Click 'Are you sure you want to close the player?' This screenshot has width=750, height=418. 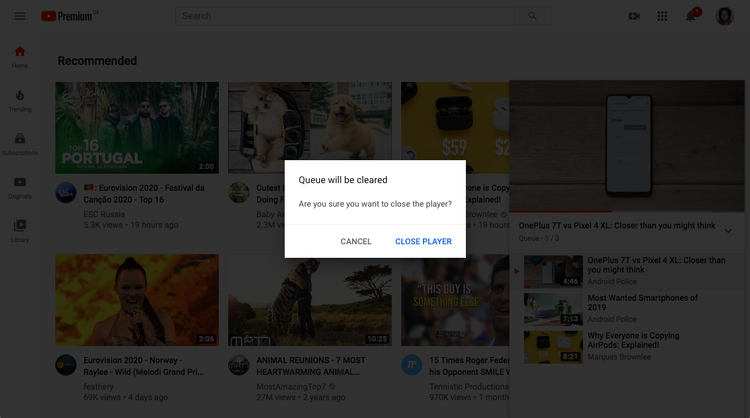coord(375,204)
